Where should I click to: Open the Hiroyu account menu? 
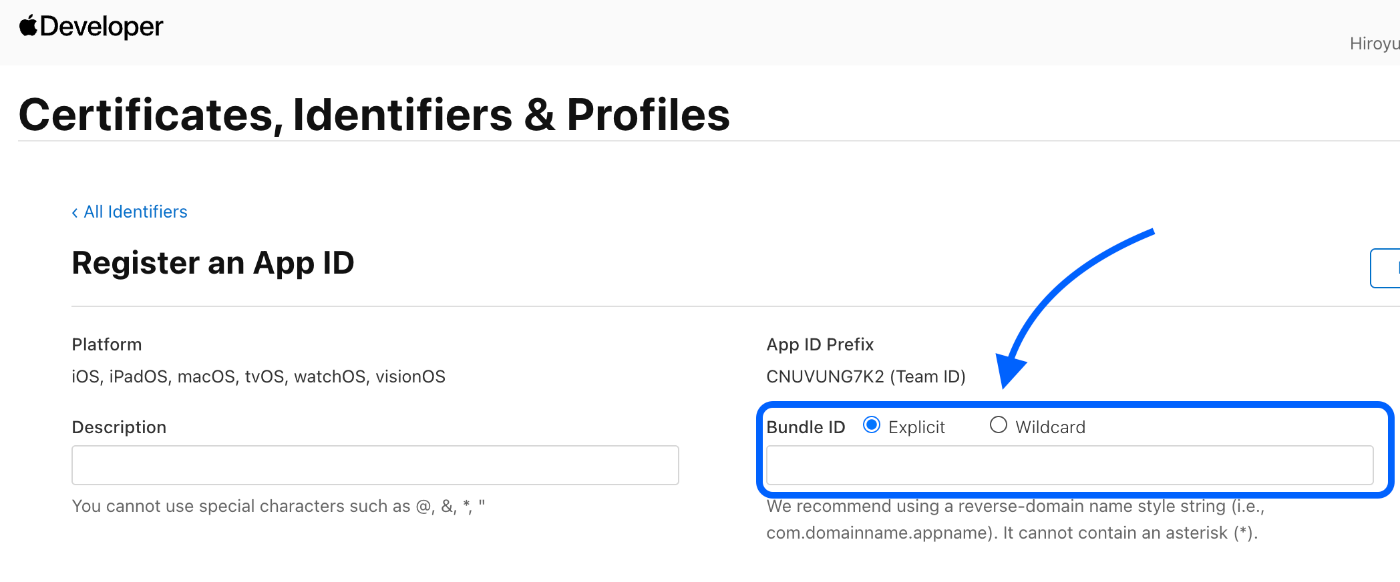click(1374, 44)
